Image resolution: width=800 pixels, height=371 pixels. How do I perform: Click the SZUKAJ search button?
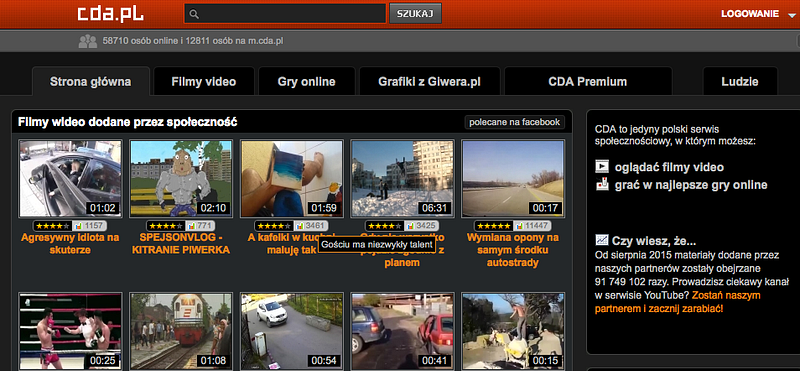(x=415, y=14)
